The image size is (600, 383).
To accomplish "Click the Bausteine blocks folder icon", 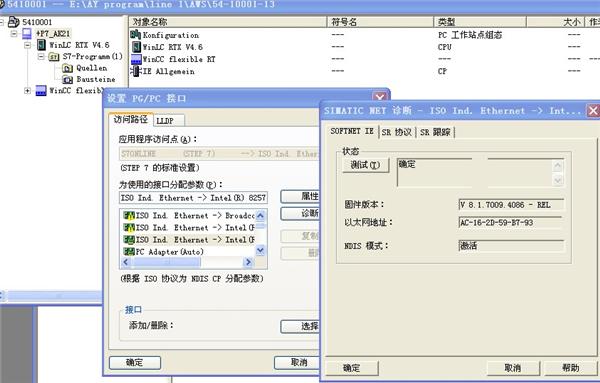I will coord(67,80).
